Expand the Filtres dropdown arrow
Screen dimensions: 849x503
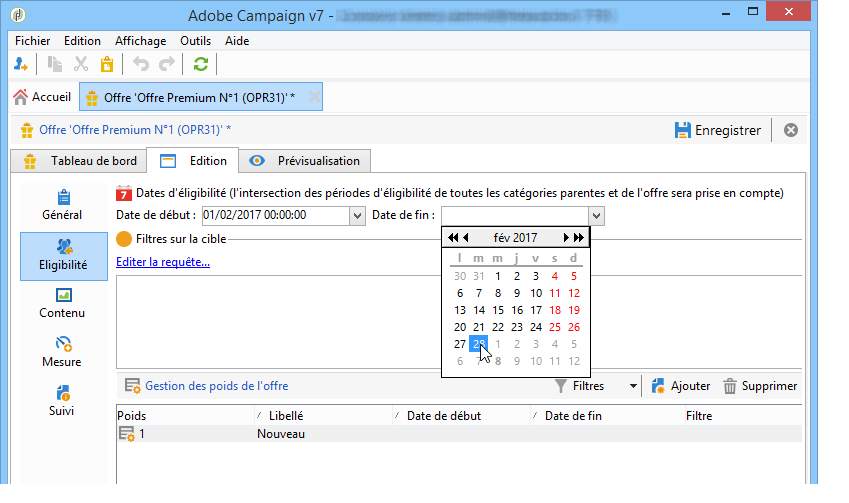[633, 387]
